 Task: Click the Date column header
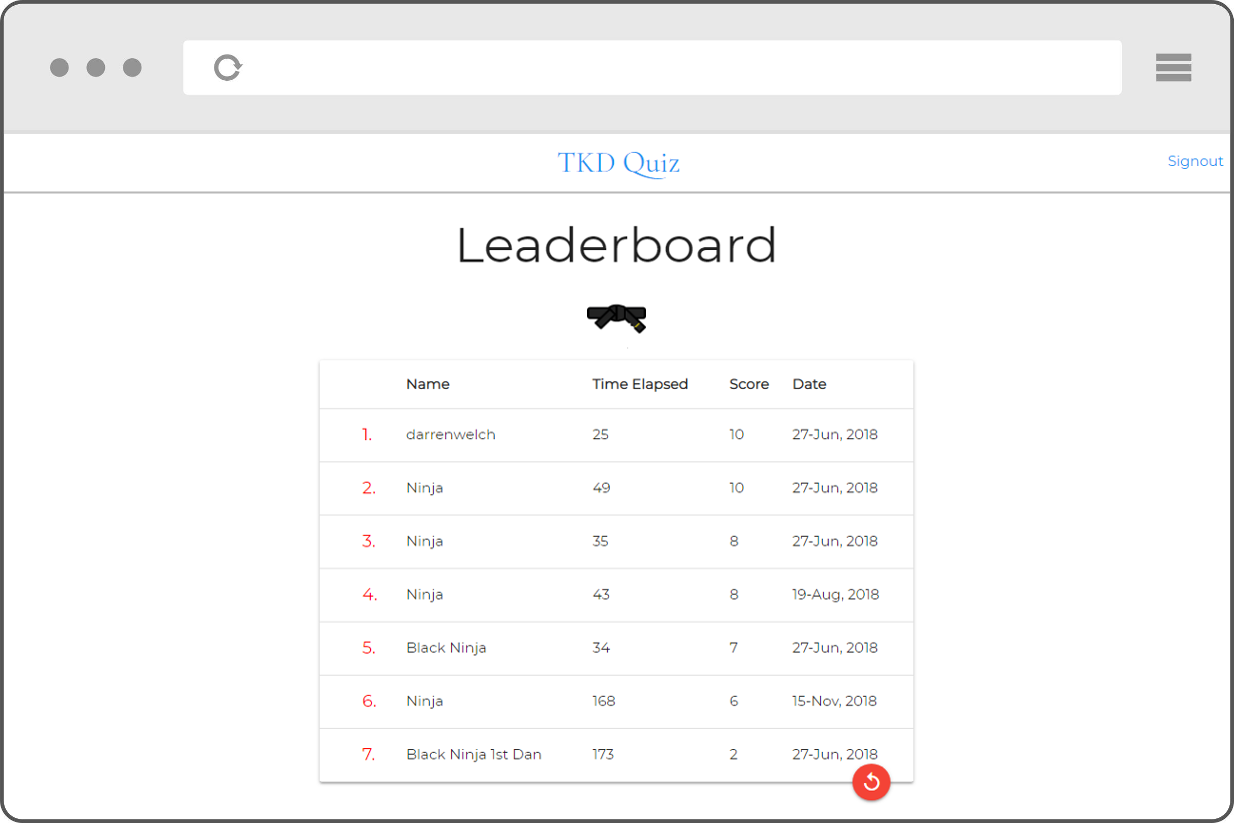click(809, 384)
